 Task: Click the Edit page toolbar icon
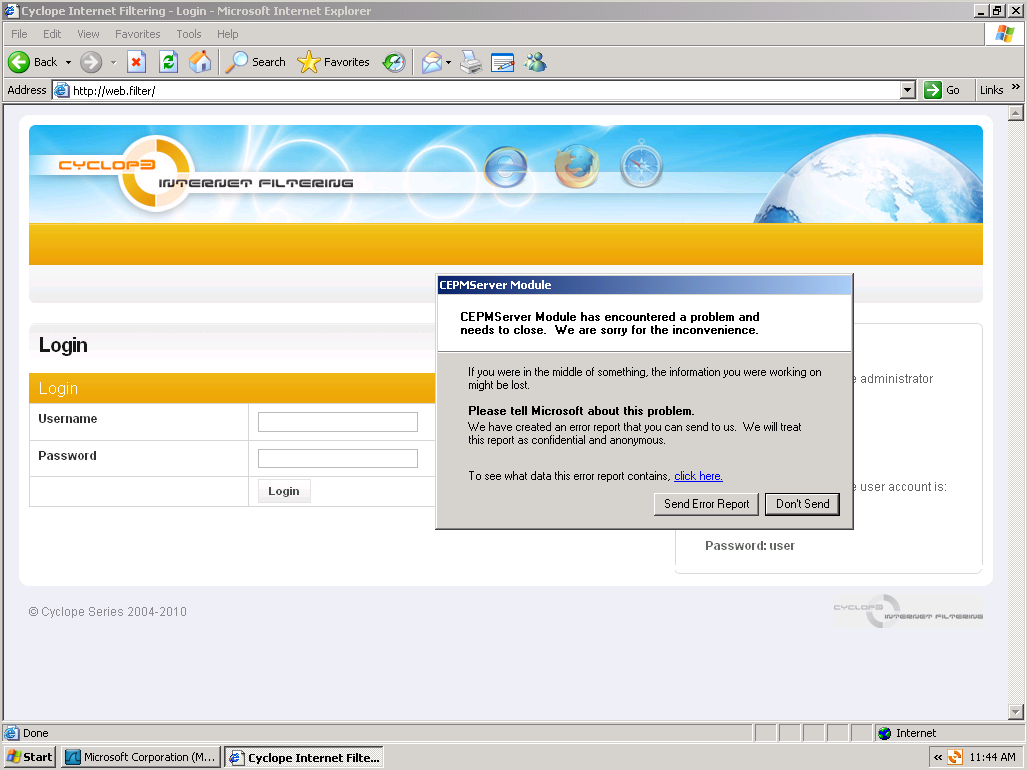click(502, 62)
